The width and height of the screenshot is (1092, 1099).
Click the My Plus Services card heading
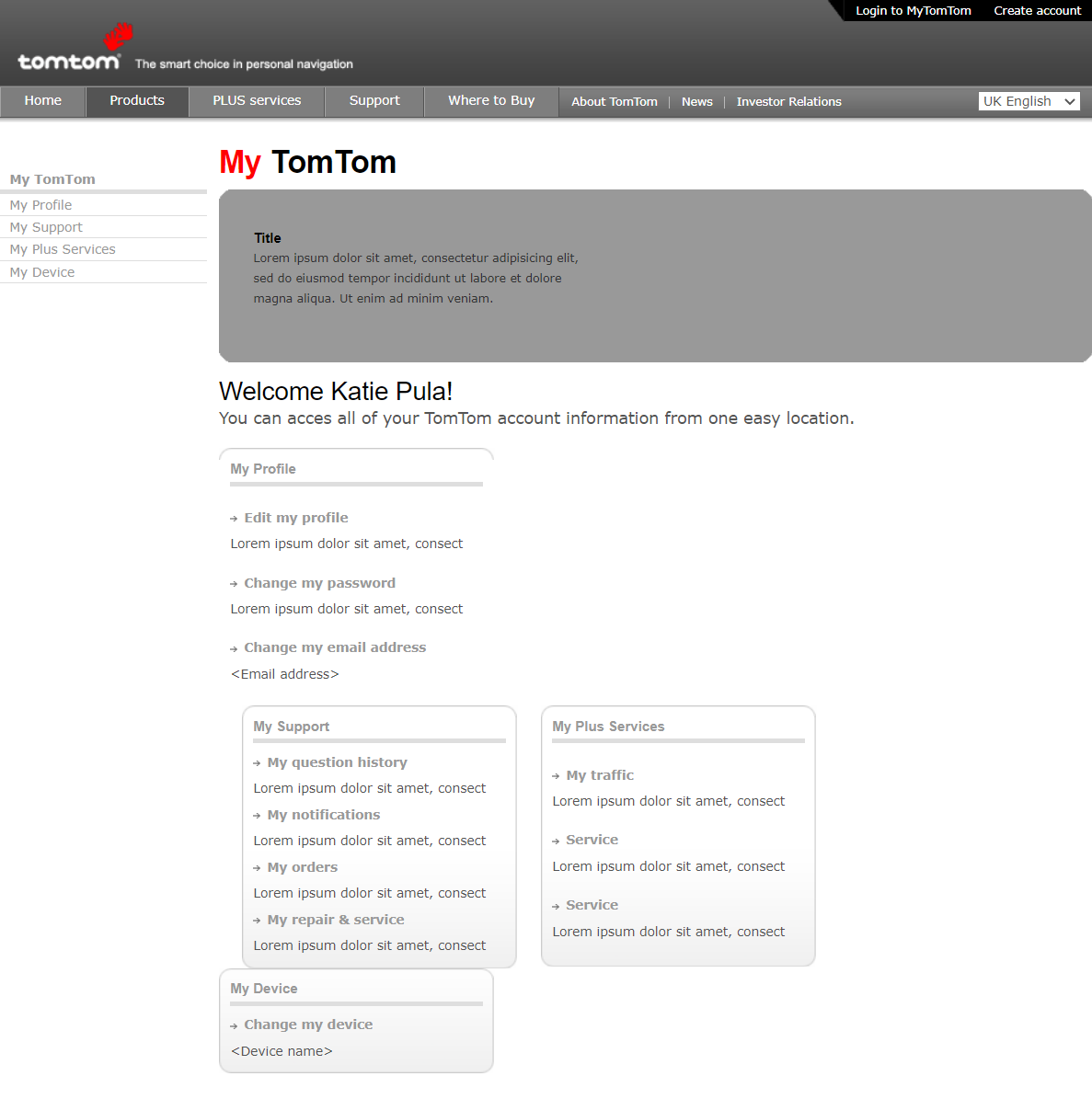pos(608,727)
